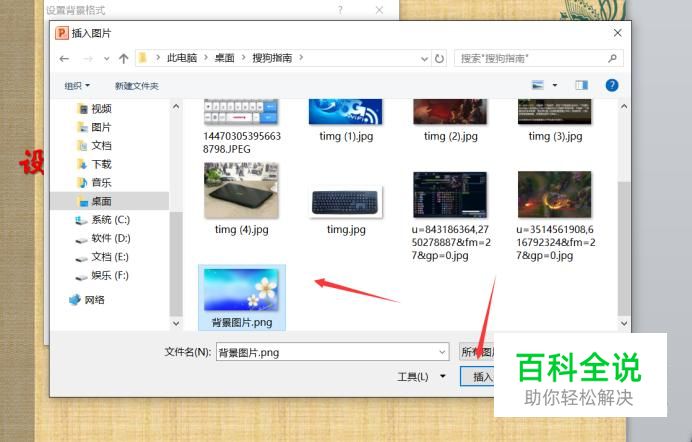
Task: Expand the address bar history dropdown
Action: tap(424, 59)
